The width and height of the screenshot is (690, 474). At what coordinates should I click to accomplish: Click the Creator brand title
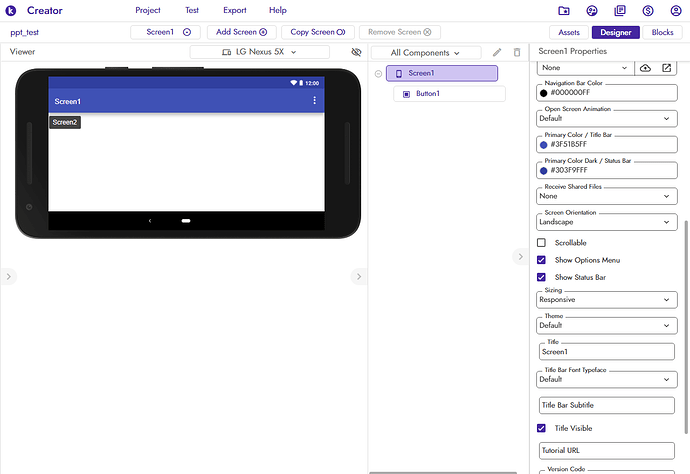(45, 11)
